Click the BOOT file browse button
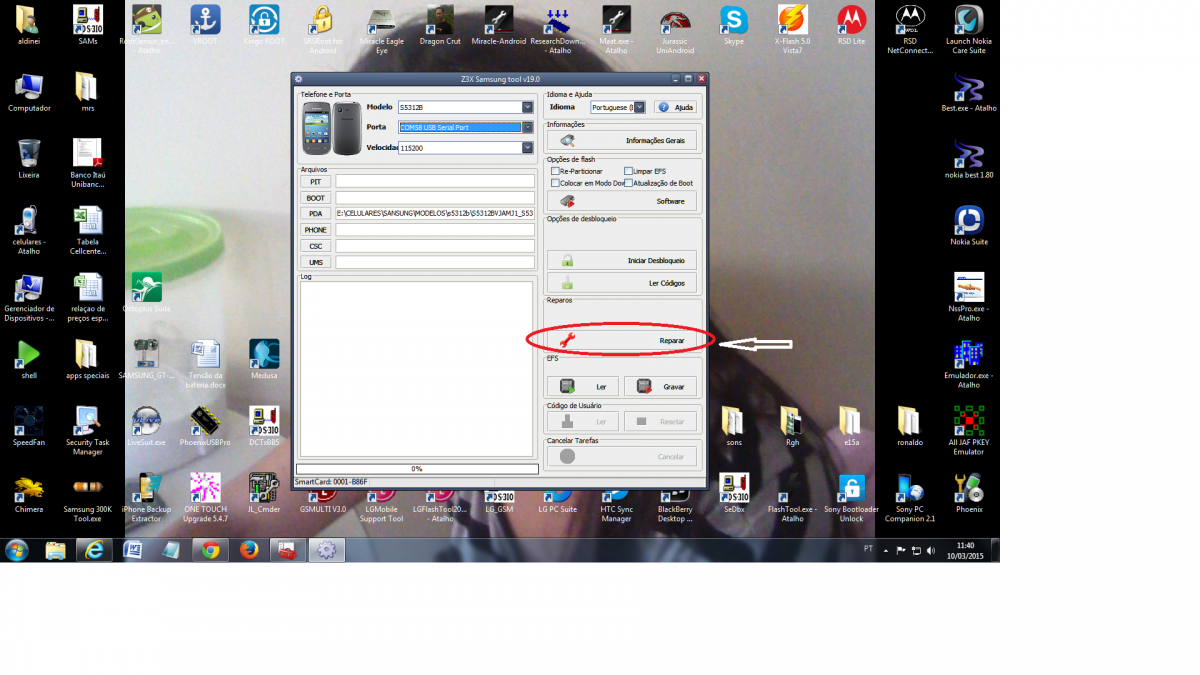 316,198
